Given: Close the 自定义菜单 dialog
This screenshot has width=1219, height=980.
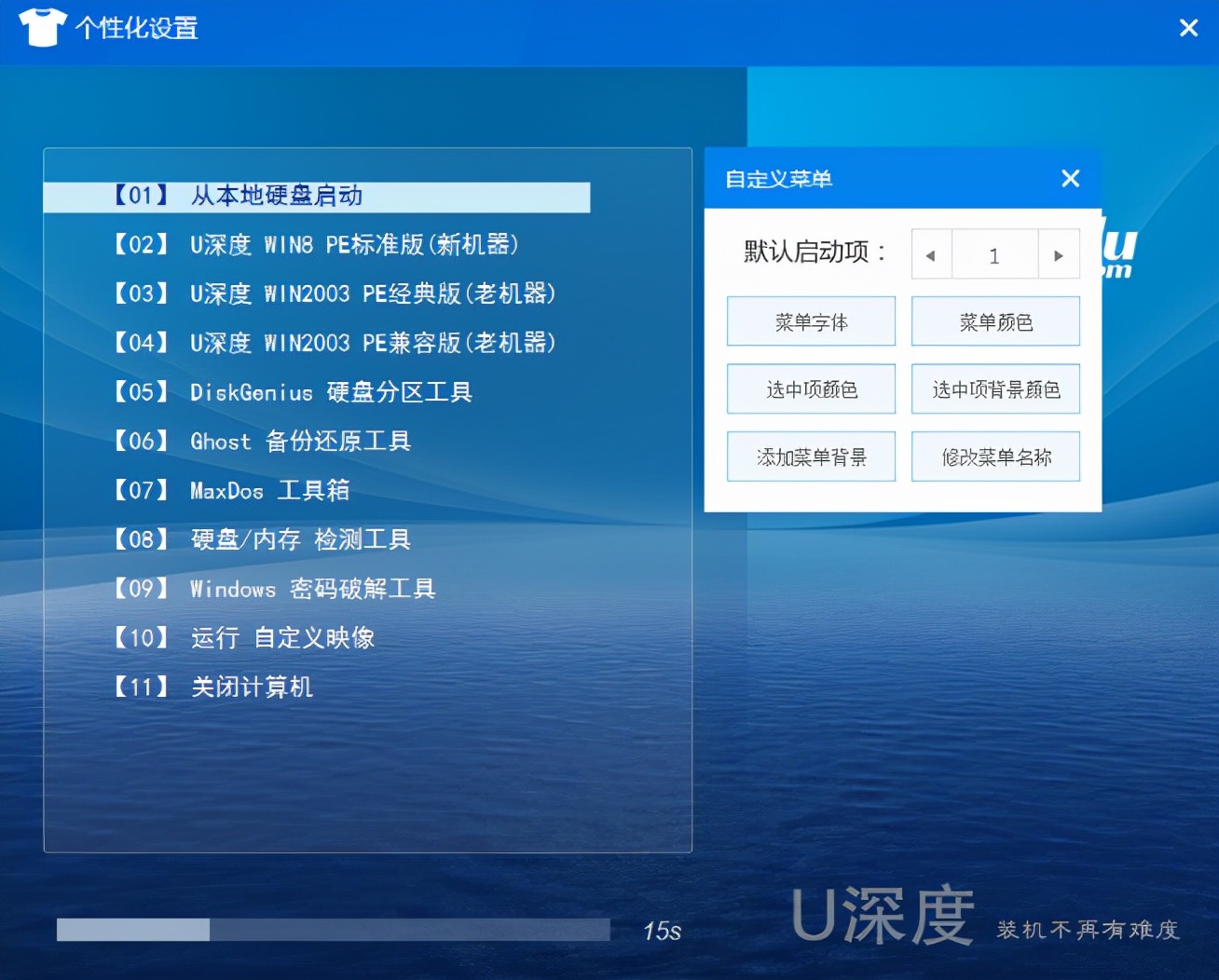Looking at the screenshot, I should [1069, 178].
